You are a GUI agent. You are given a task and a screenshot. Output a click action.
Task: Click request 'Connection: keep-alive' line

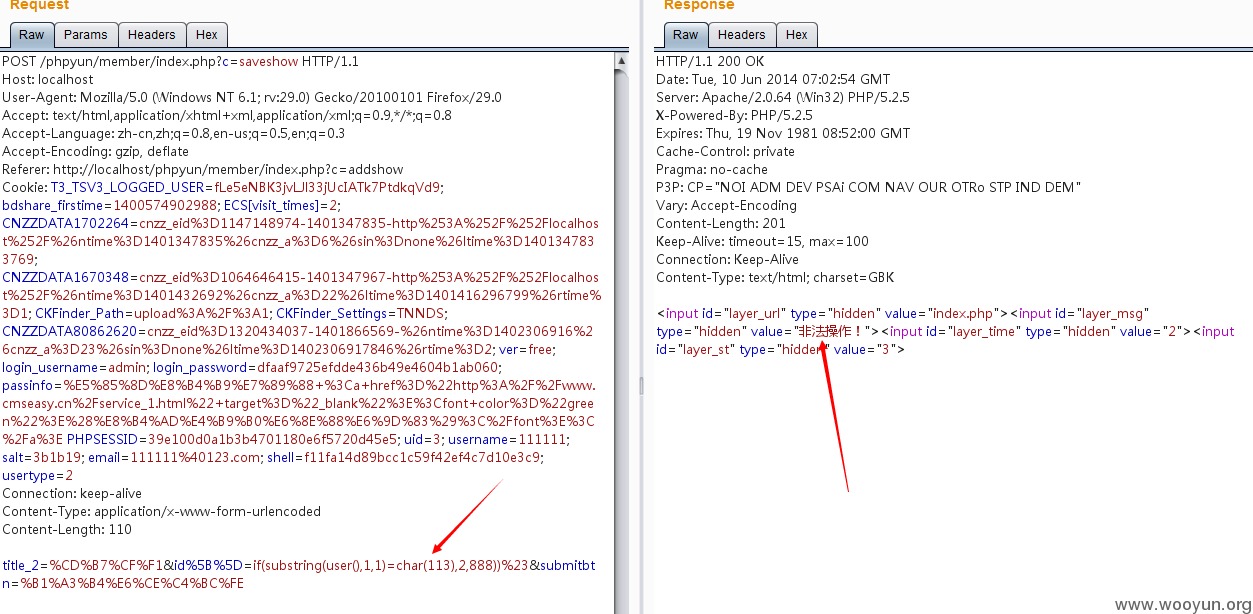[x=72, y=493]
